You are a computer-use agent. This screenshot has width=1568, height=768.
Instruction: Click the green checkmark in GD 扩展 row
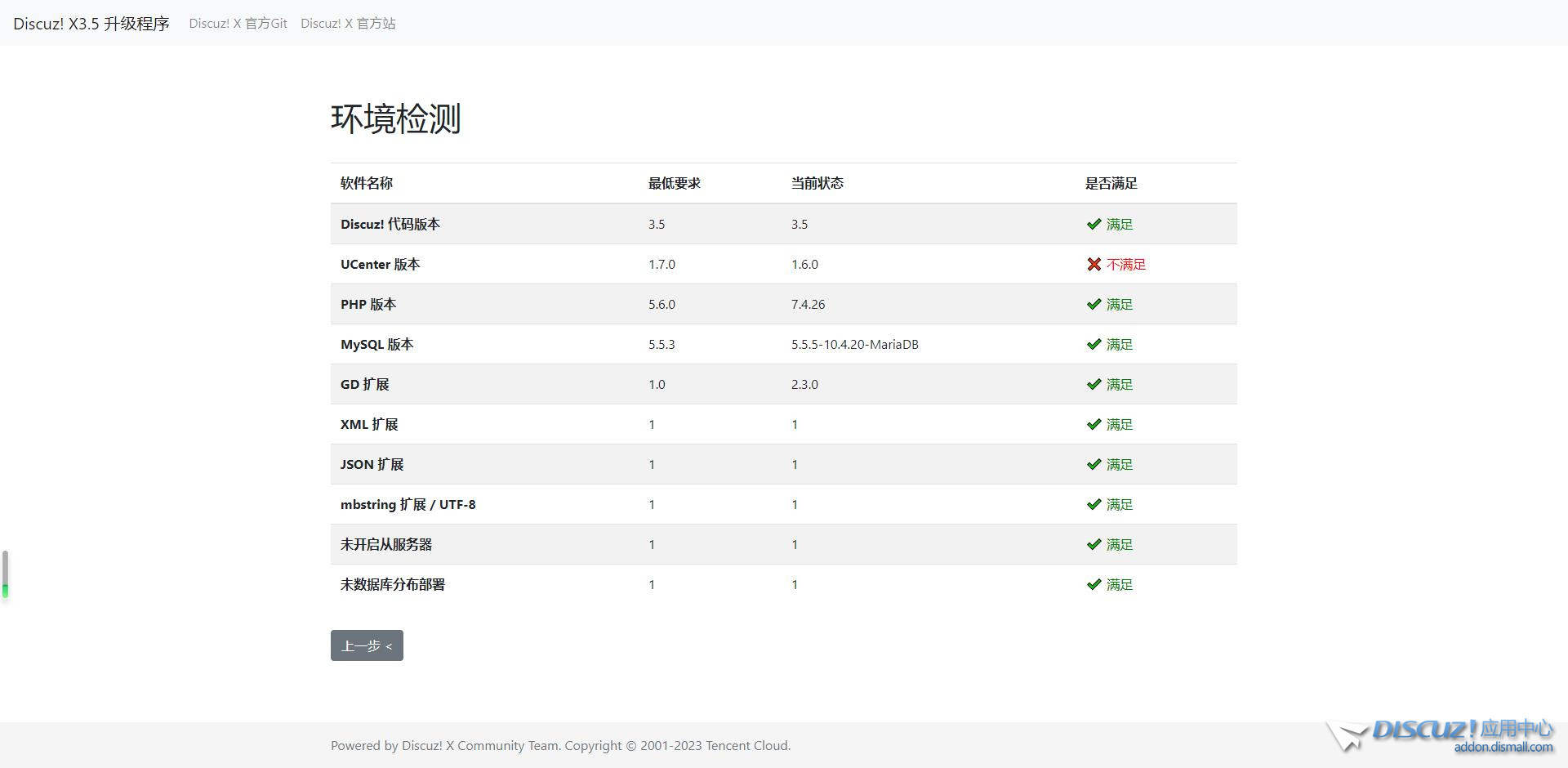pyautogui.click(x=1094, y=384)
